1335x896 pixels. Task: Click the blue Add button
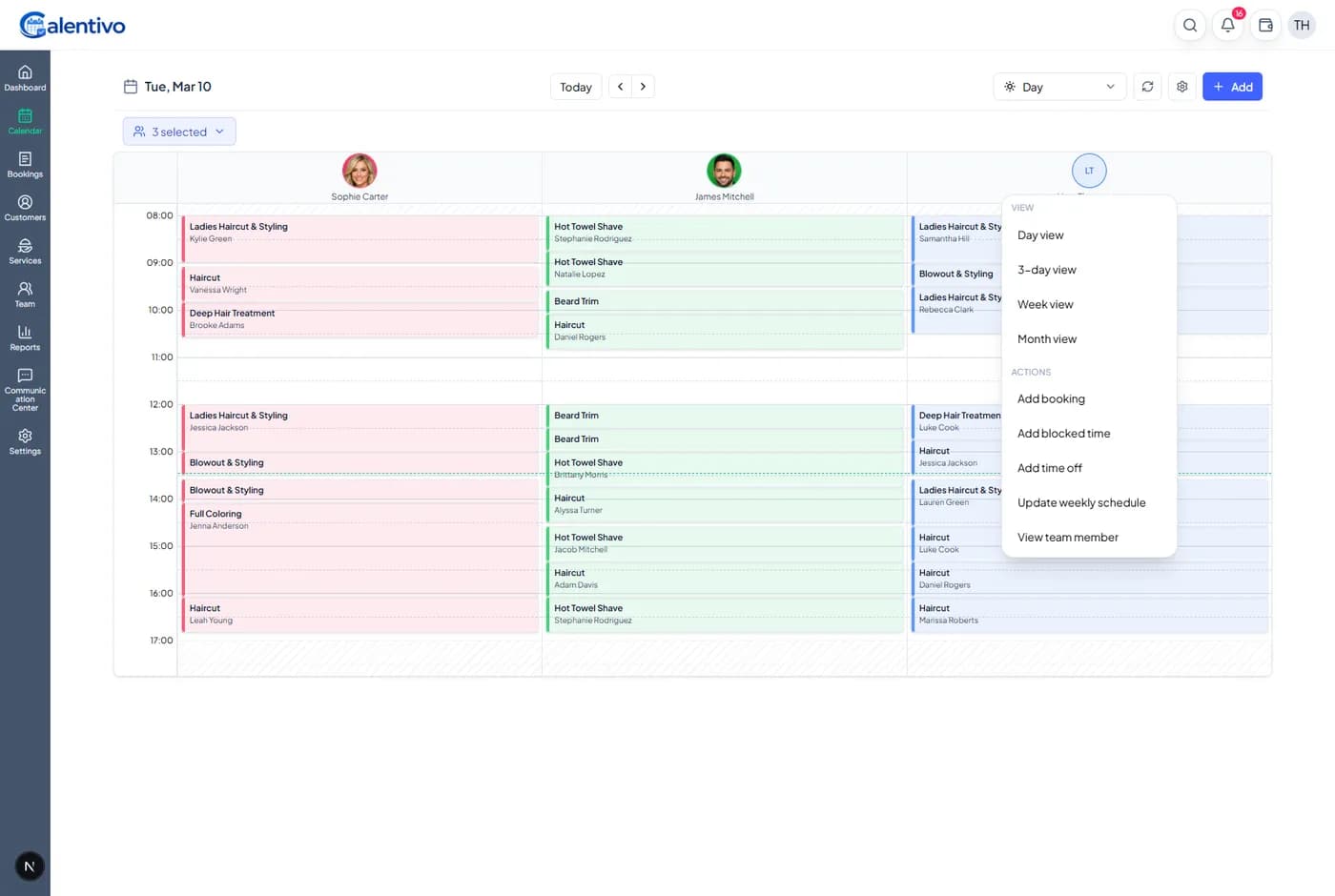pyautogui.click(x=1232, y=87)
